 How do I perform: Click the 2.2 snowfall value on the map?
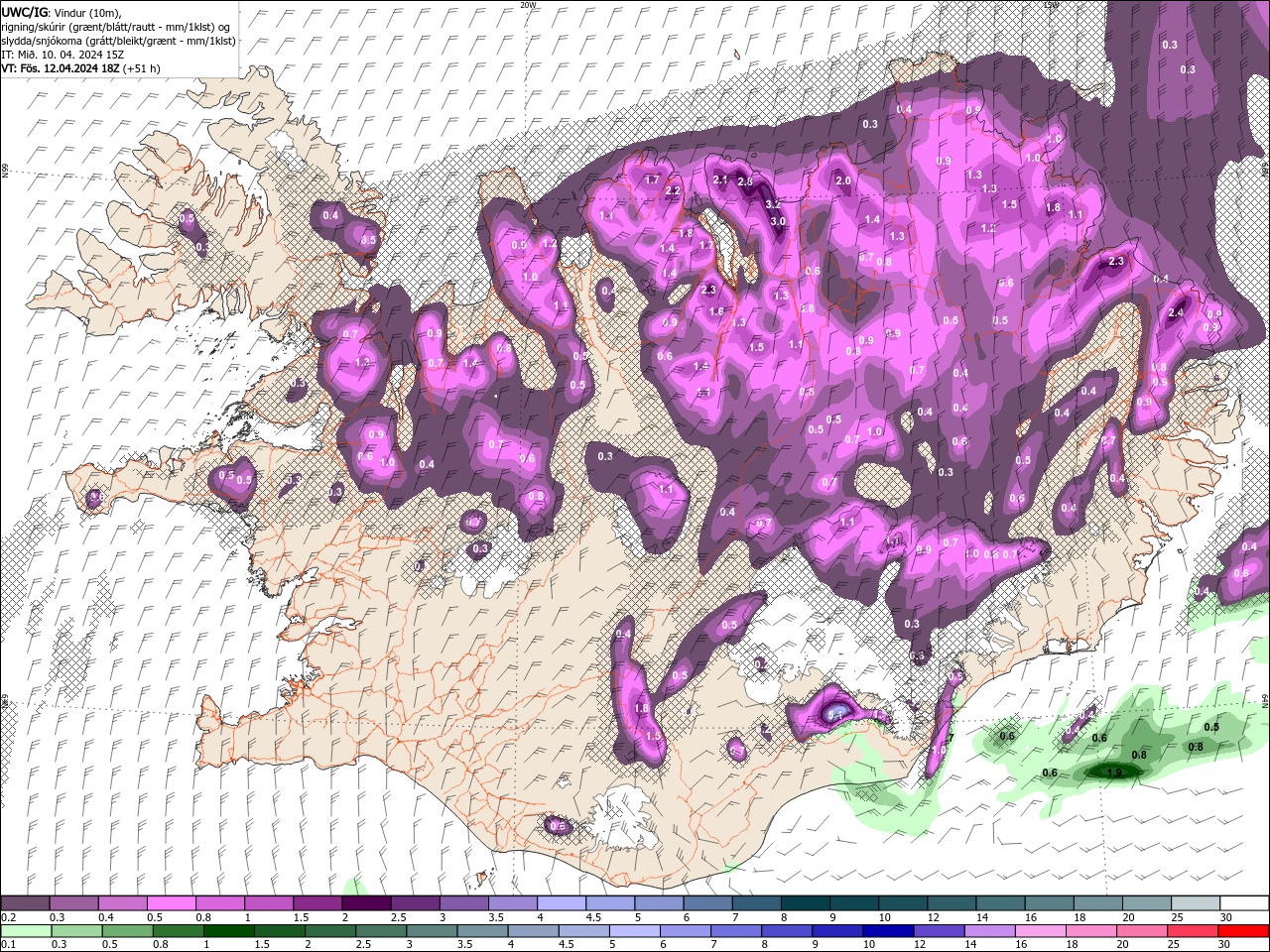click(673, 191)
